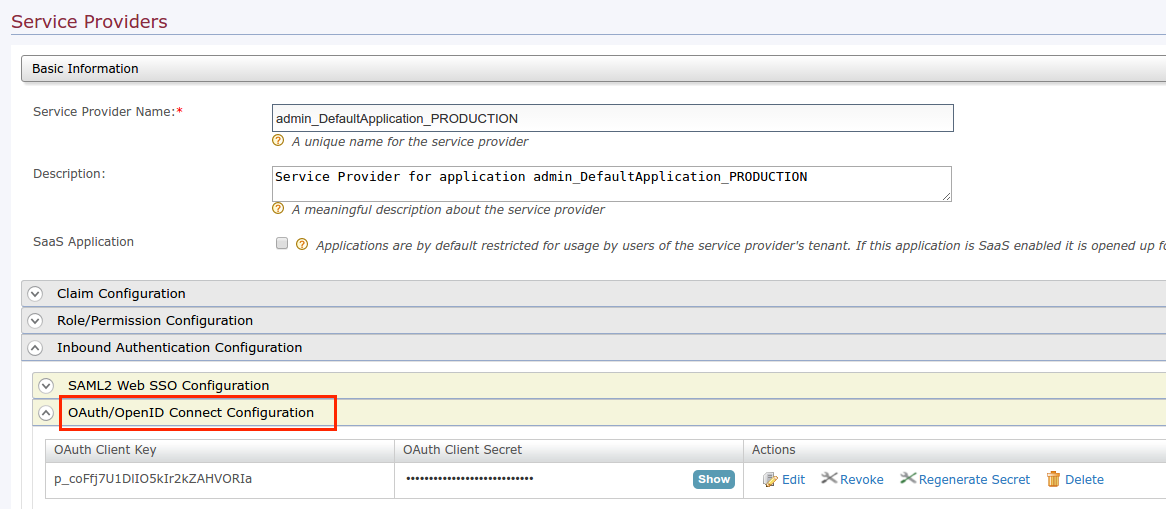Click into Service Provider Name field
1166x509 pixels.
(612, 118)
